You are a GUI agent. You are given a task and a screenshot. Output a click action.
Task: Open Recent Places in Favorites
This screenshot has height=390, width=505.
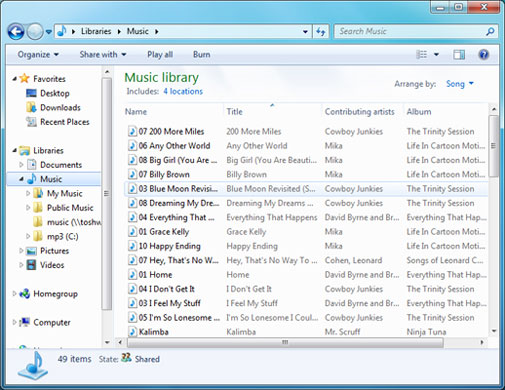click(65, 122)
